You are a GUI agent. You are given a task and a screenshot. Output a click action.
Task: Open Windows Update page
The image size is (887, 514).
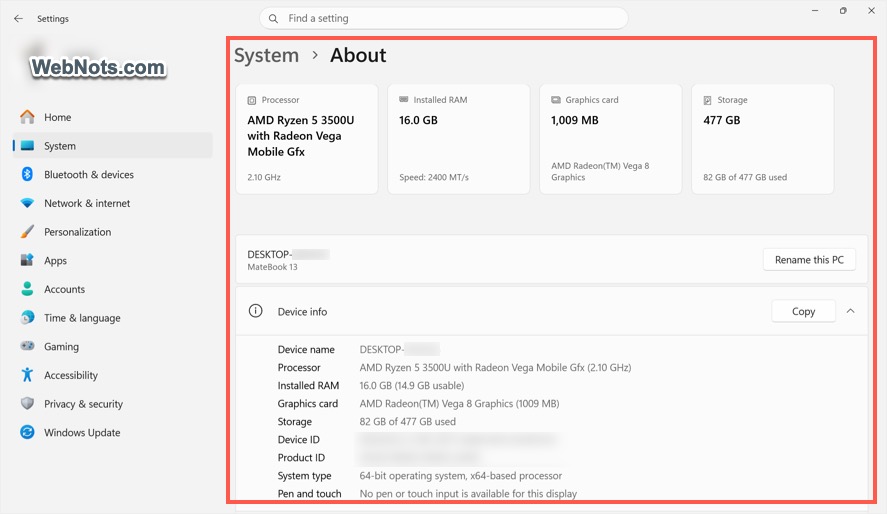click(112, 432)
